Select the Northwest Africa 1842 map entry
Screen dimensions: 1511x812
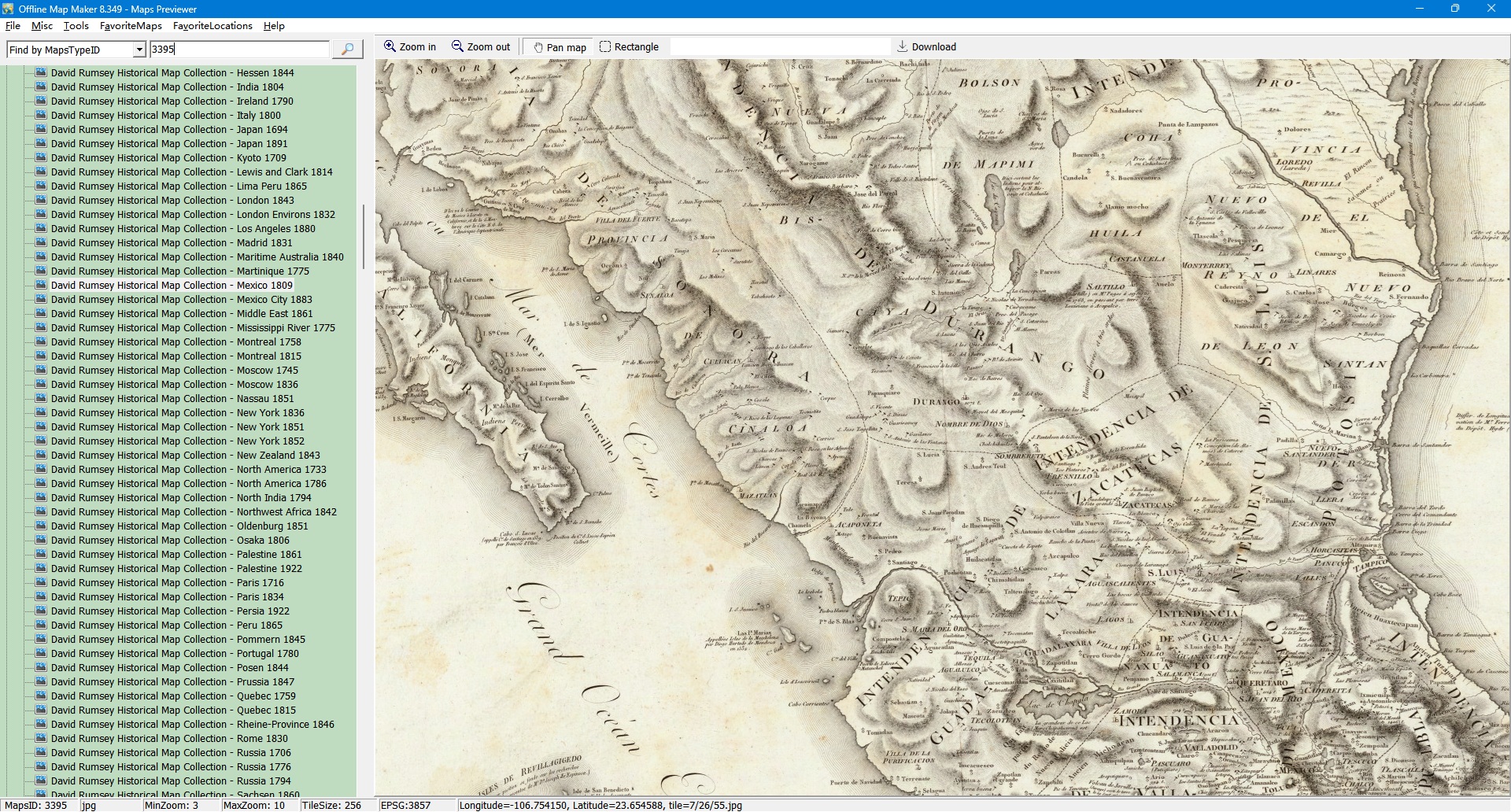194,512
